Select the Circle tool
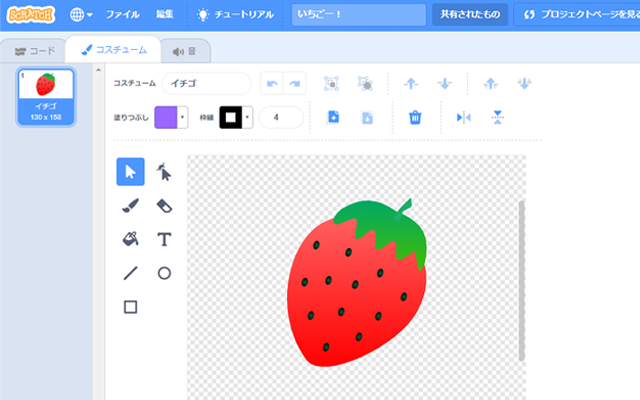This screenshot has height=400, width=640. (x=164, y=273)
